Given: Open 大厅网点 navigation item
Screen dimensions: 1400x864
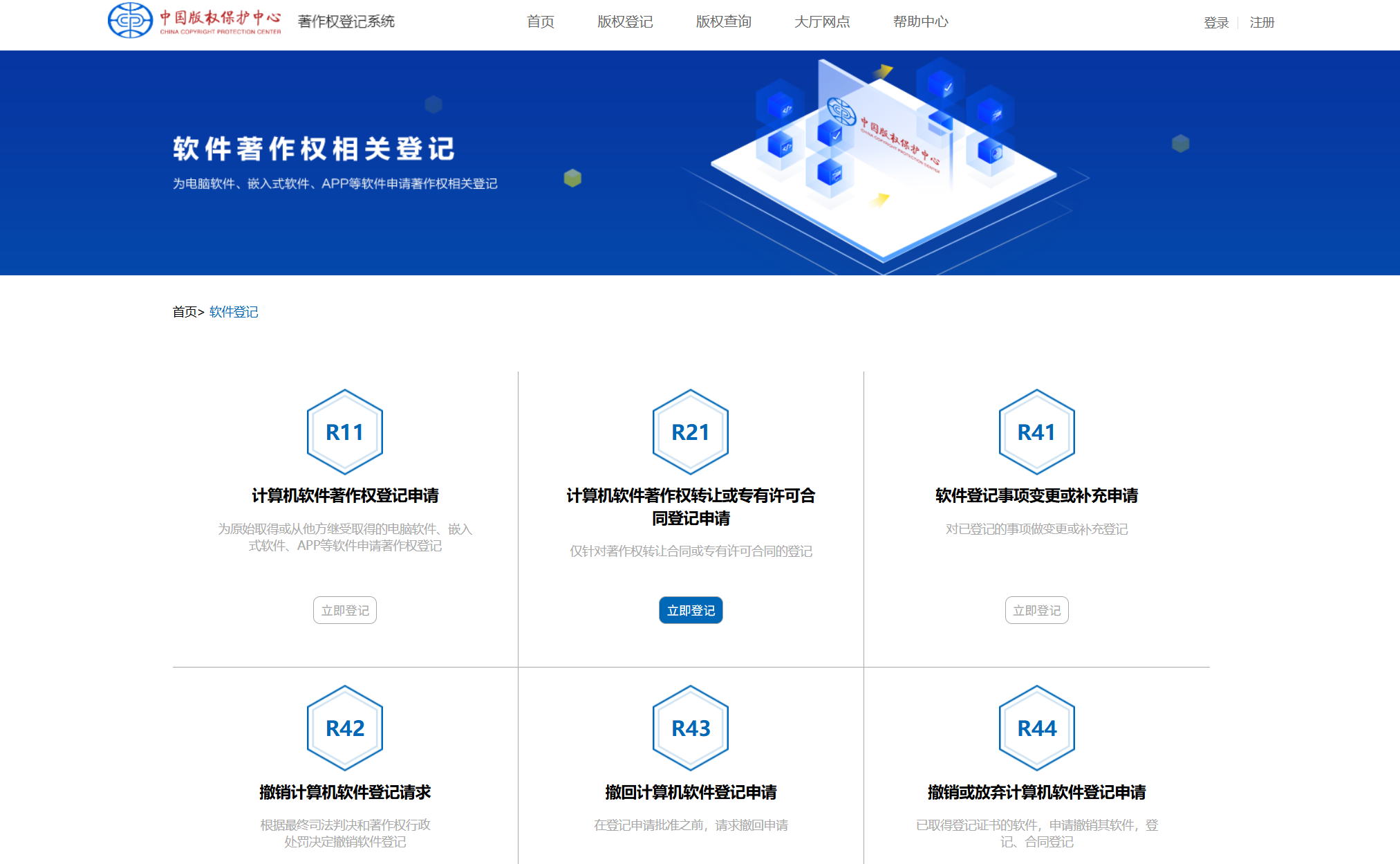Looking at the screenshot, I should [x=821, y=22].
